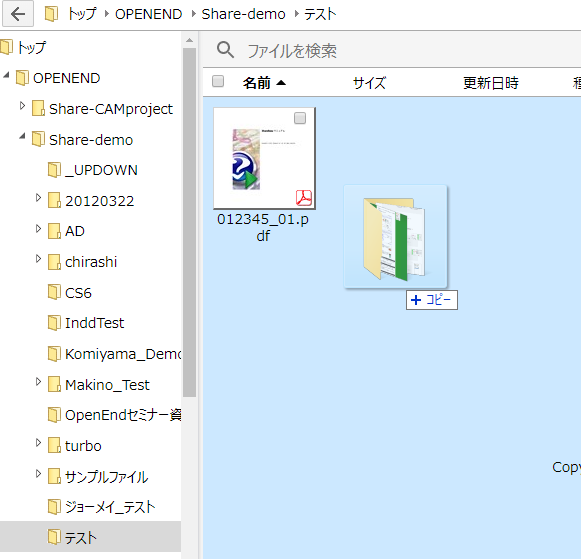Toggle the select-all checkbox in header
Screen dimensions: 581x559
(218, 81)
